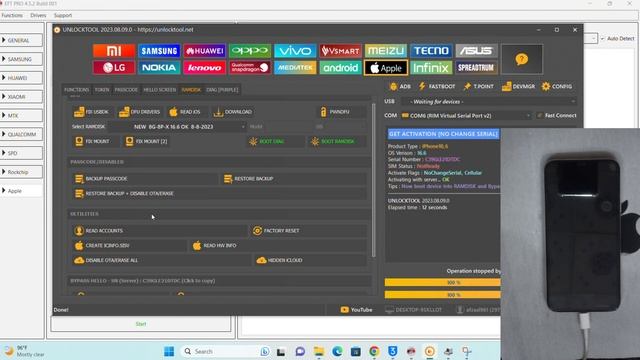640x360 pixels.
Task: Select the Lenovo brand logo
Action: 204,68
